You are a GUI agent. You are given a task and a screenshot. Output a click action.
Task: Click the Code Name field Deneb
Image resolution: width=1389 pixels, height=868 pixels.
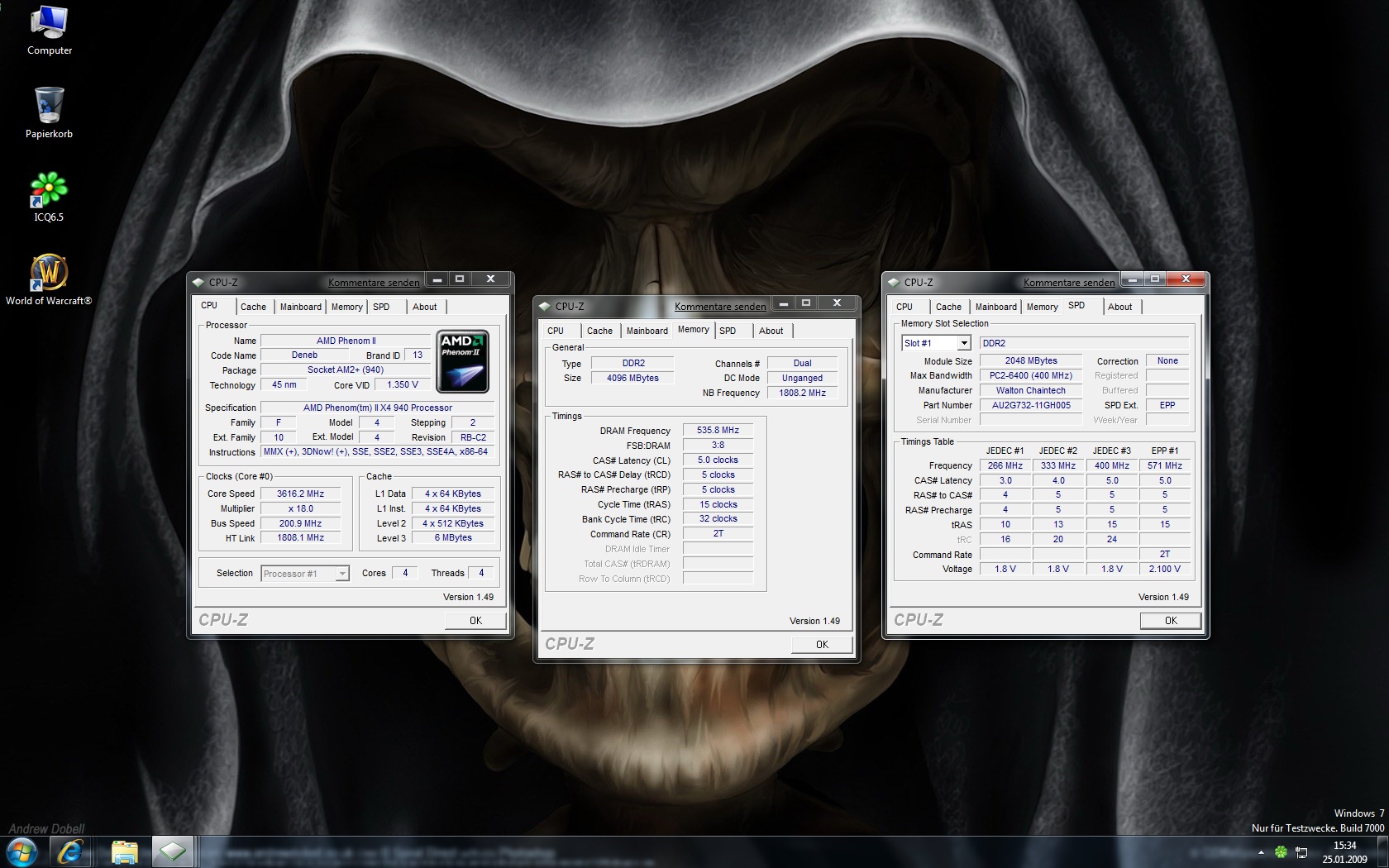[304, 355]
